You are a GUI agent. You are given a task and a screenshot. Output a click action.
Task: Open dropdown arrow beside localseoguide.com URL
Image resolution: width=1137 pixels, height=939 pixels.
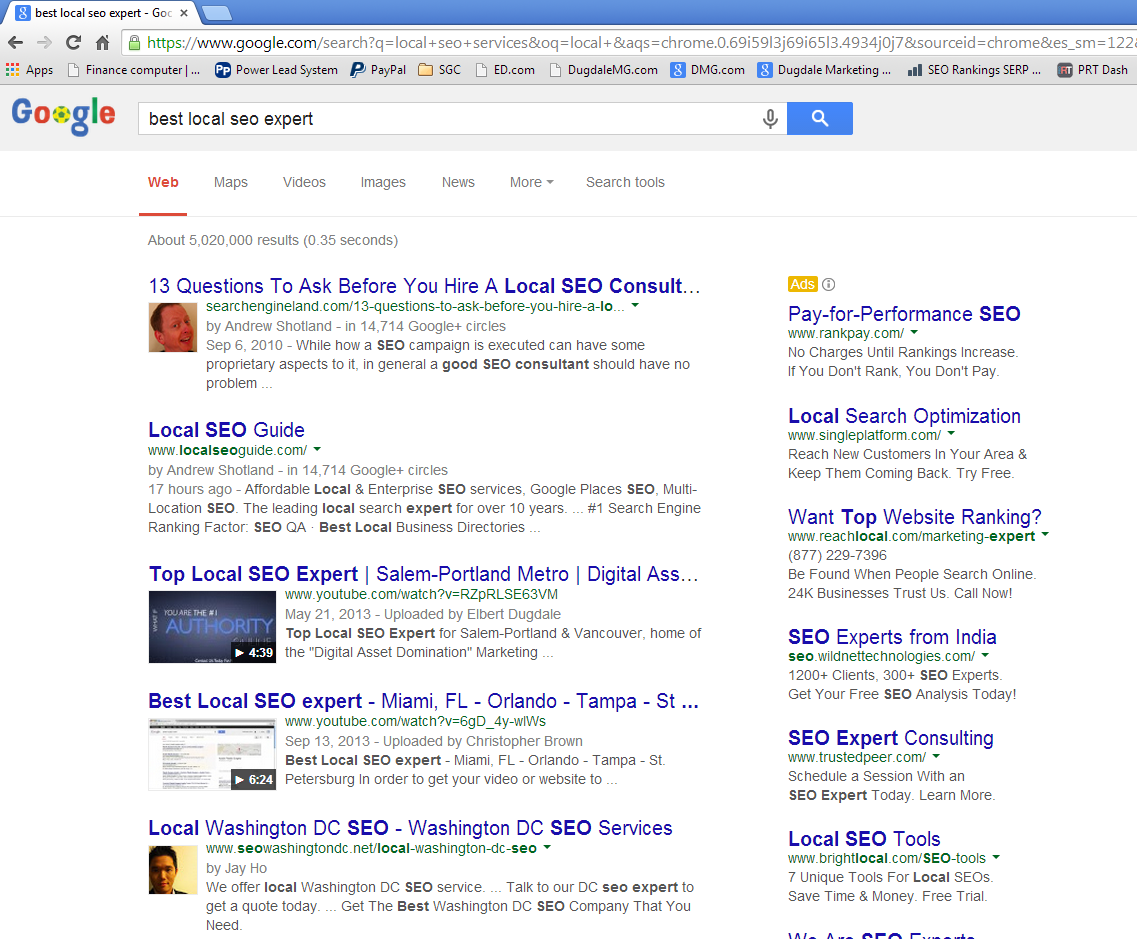317,450
